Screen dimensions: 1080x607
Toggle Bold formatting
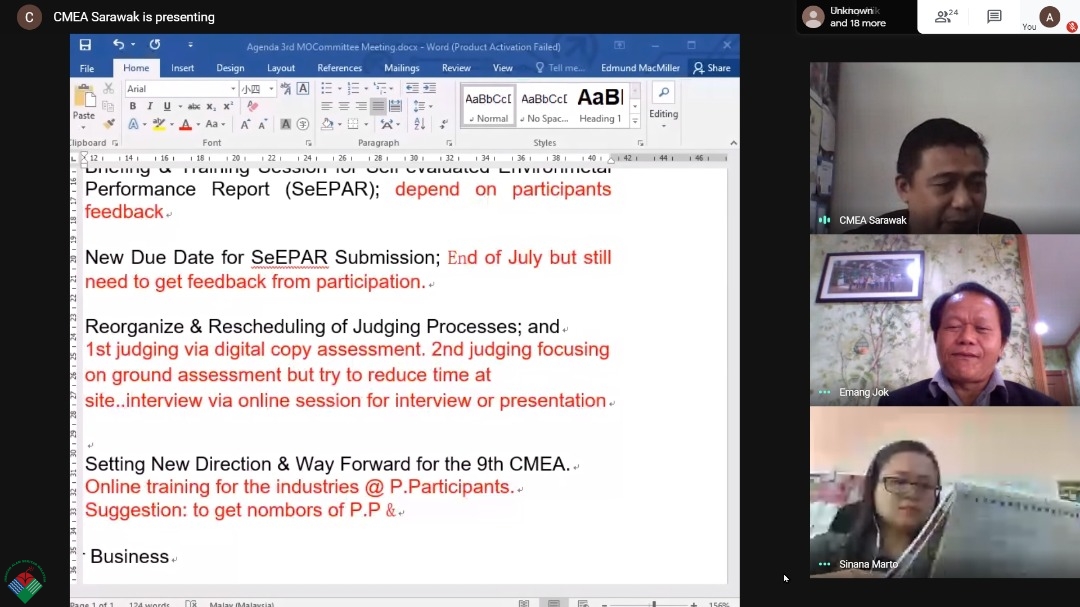[x=133, y=106]
